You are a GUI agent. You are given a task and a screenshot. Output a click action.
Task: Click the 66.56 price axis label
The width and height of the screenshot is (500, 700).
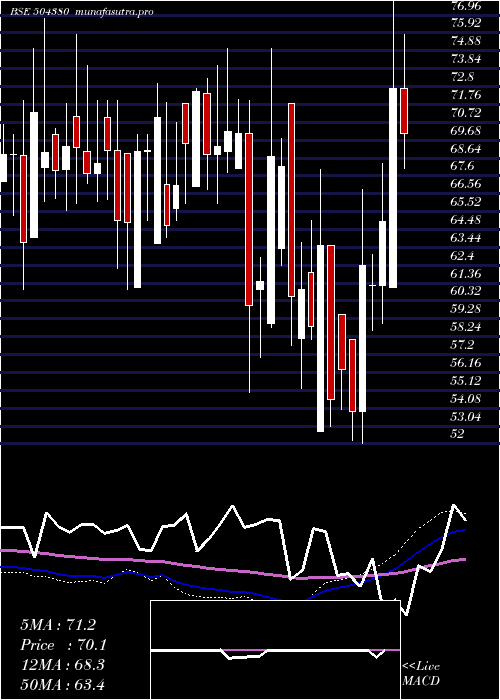click(466, 184)
